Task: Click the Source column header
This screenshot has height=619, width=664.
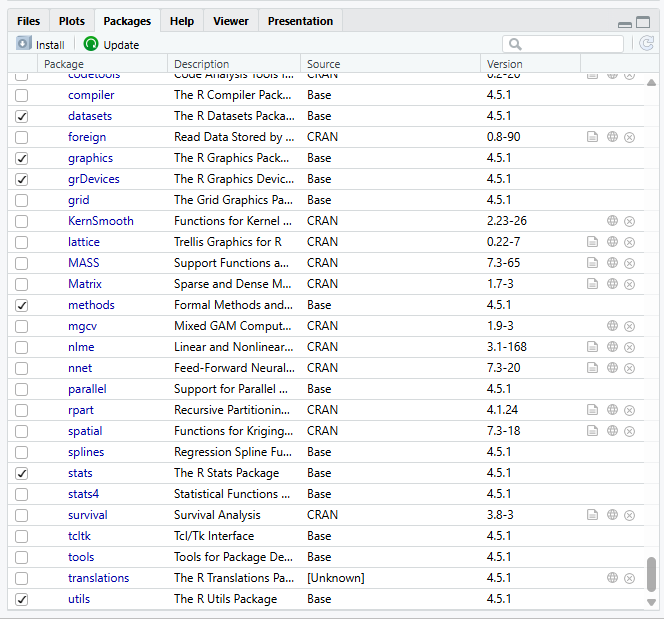Action: click(390, 64)
